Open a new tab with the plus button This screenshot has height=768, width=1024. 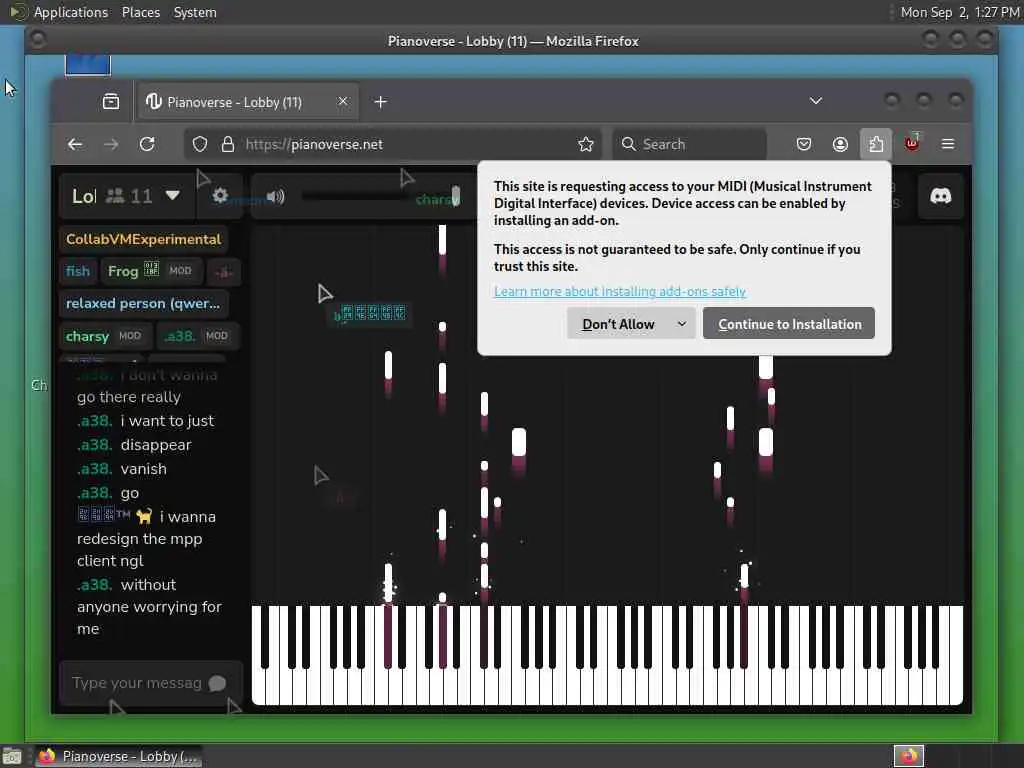click(381, 102)
